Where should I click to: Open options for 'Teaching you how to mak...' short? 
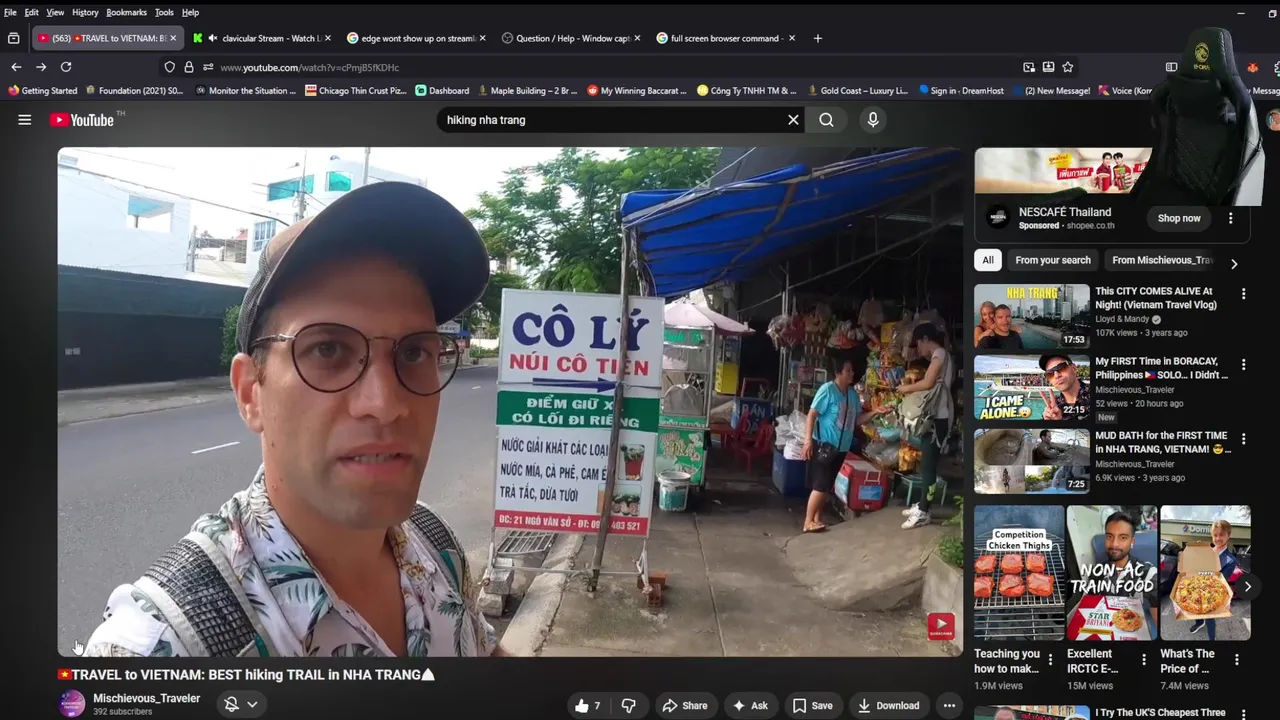click(1050, 659)
